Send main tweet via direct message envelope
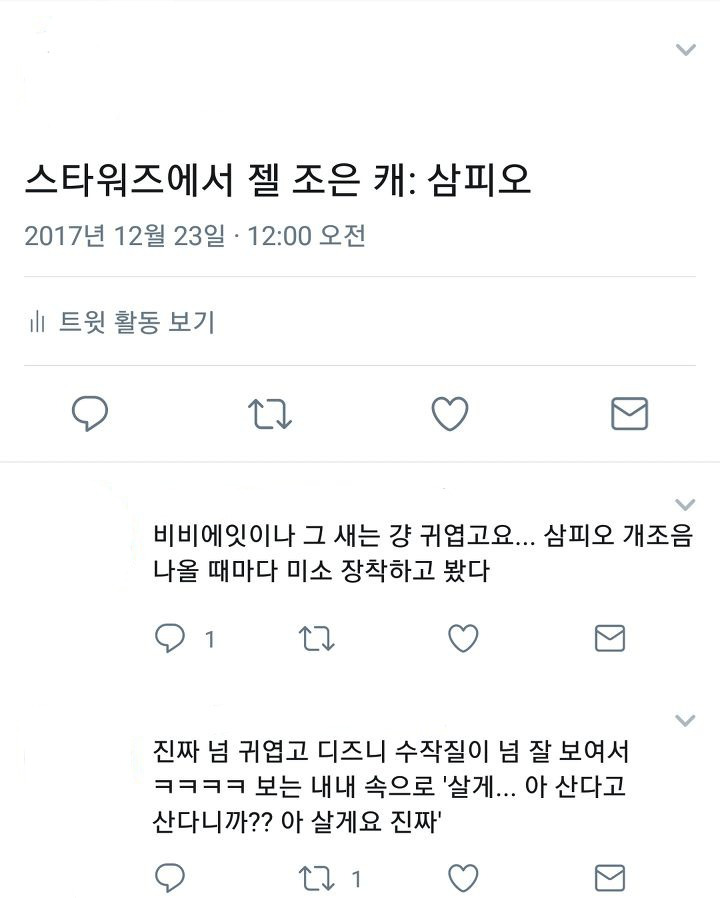720x898 pixels. tap(629, 413)
